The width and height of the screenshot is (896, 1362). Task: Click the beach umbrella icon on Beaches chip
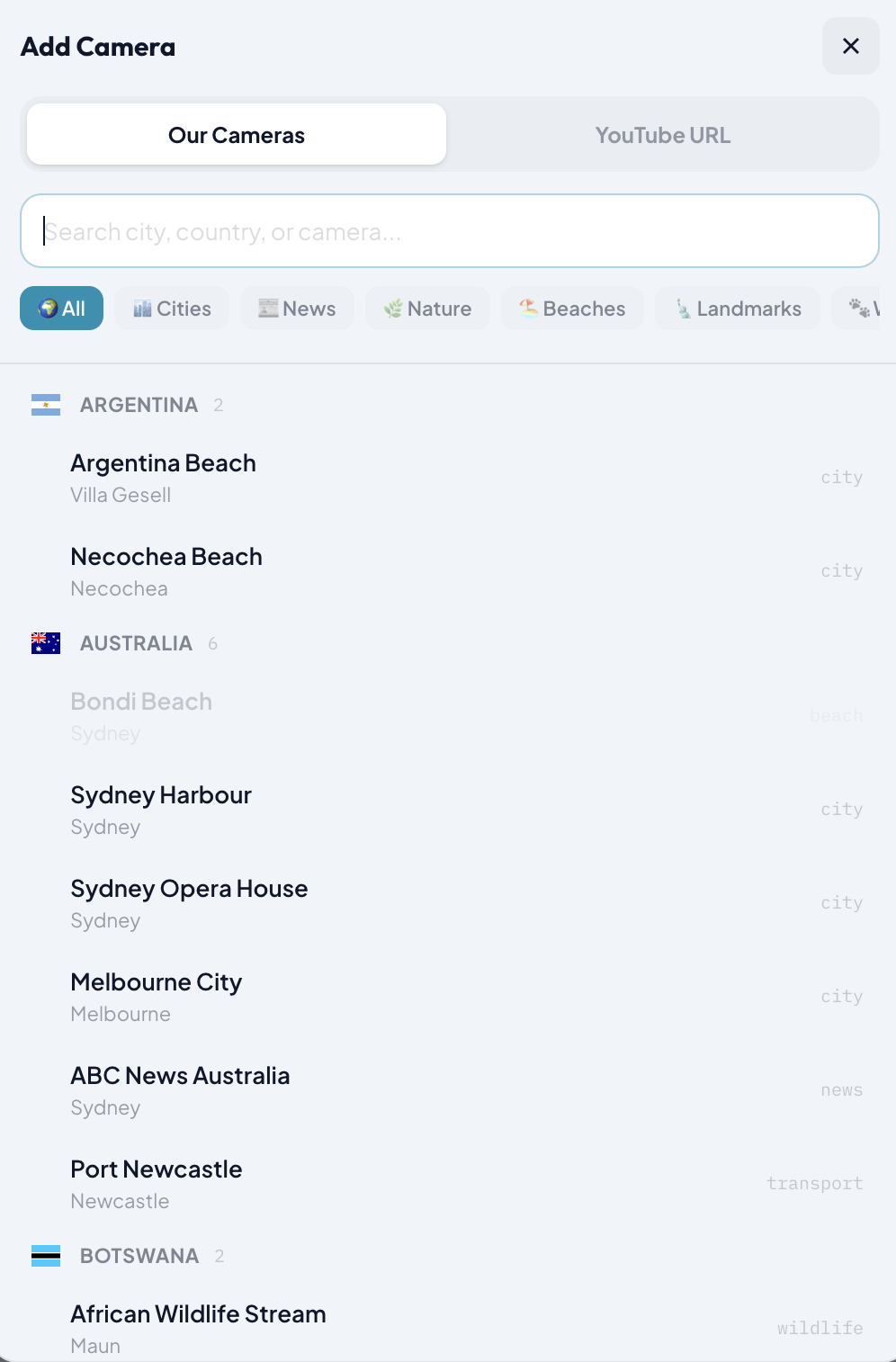(x=529, y=308)
